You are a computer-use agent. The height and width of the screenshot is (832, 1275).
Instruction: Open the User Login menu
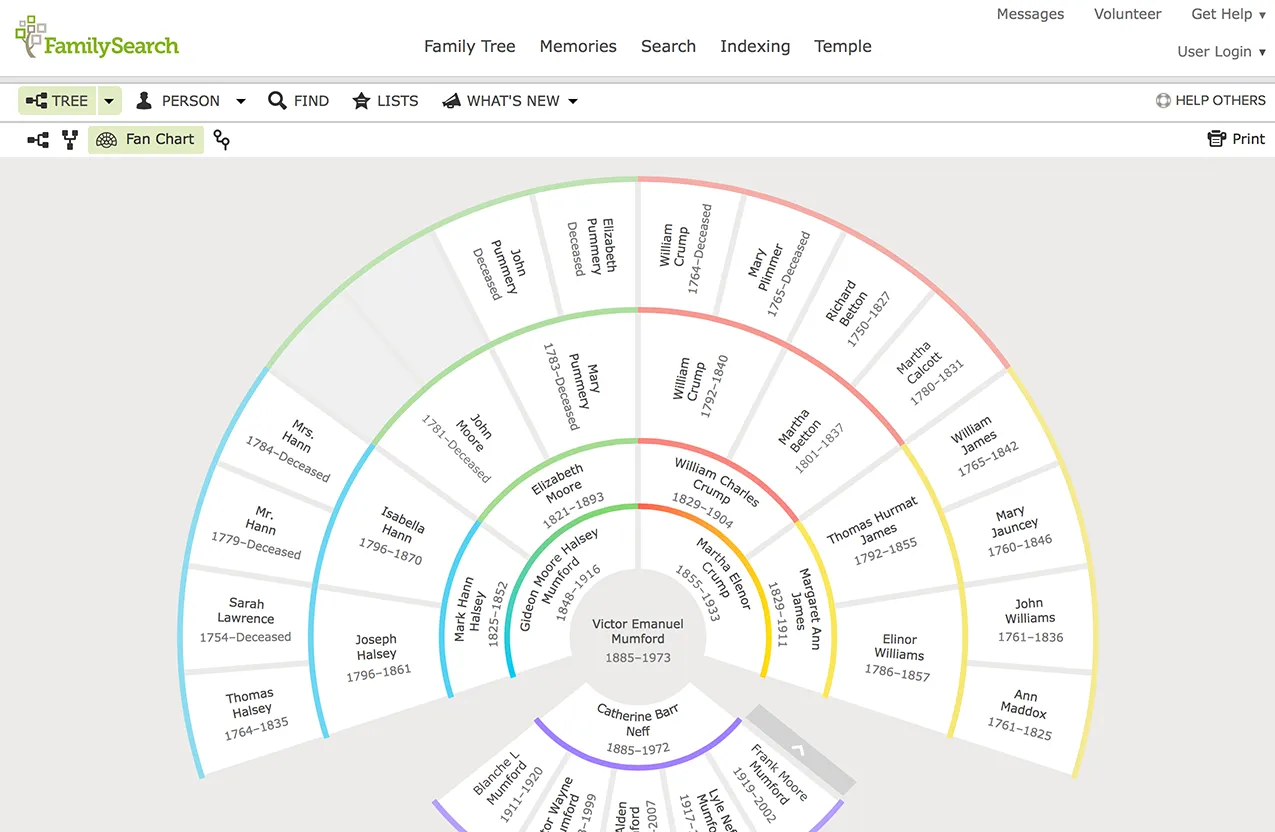[x=1221, y=52]
